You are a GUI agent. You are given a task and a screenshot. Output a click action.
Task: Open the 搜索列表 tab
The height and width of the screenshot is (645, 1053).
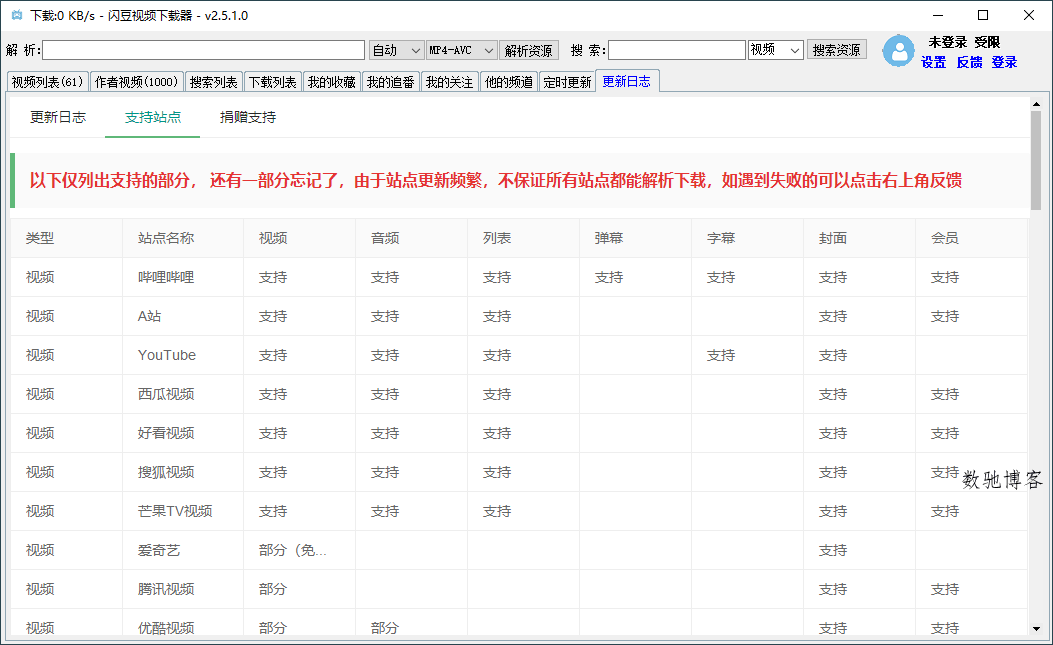click(x=213, y=82)
